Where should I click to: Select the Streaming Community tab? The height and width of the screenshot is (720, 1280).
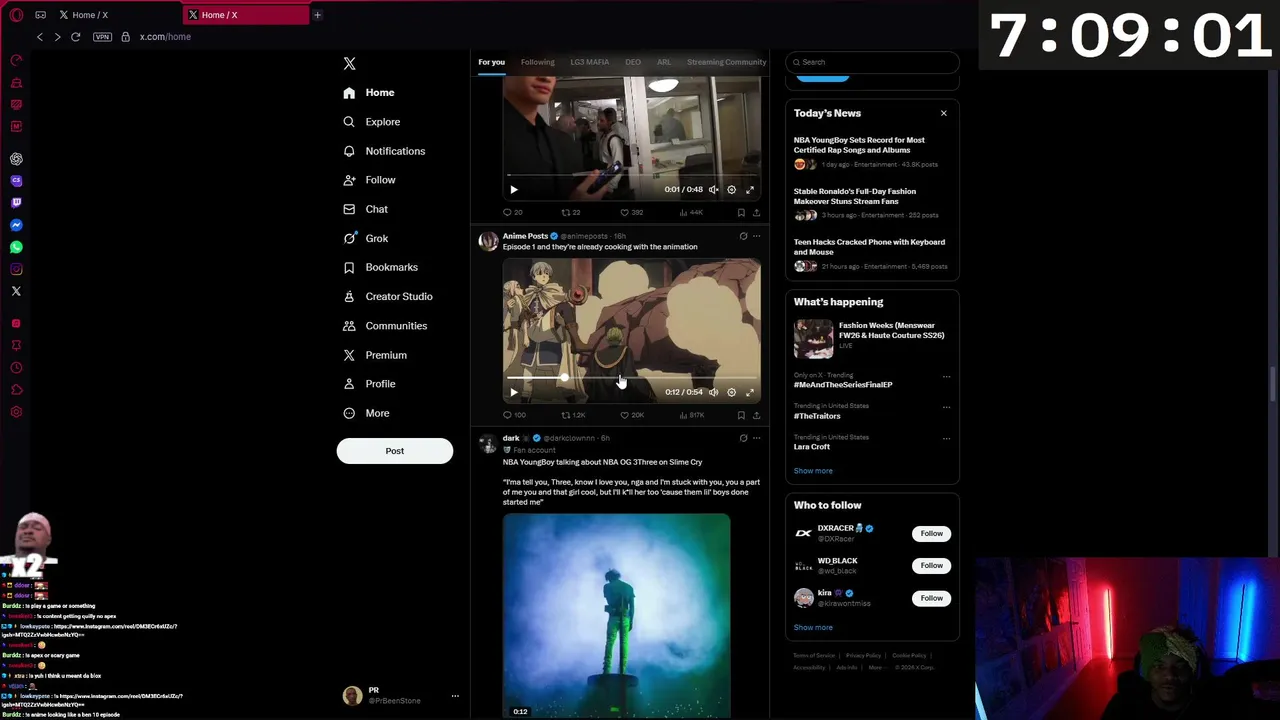[726, 62]
